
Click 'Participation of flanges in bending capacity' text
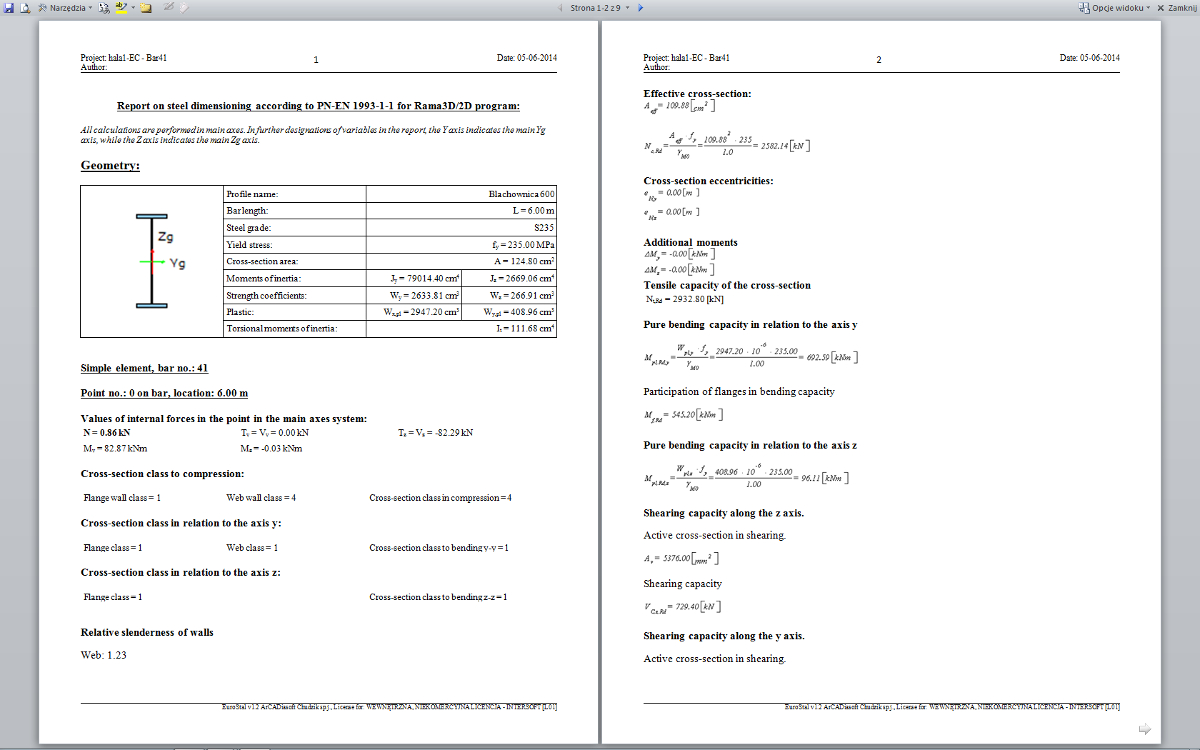[x=739, y=391]
